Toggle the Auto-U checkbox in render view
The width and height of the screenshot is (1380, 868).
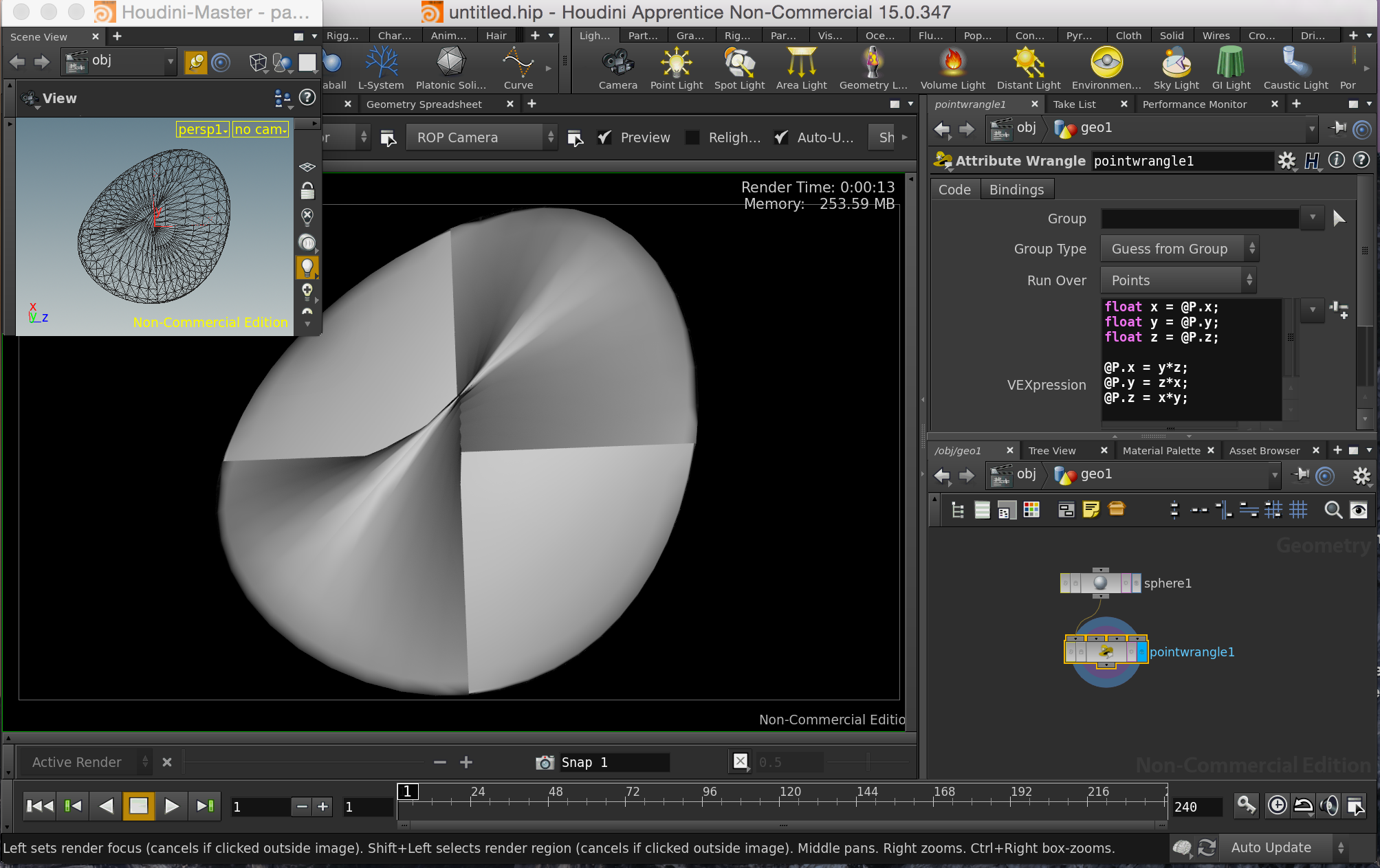click(x=780, y=137)
